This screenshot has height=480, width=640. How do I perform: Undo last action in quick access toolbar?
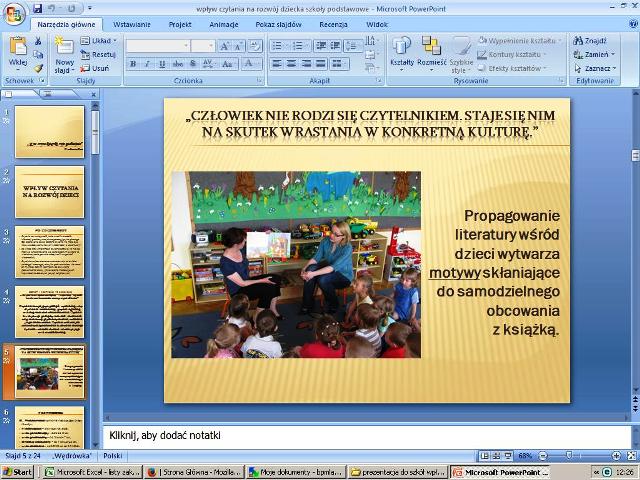52,8
